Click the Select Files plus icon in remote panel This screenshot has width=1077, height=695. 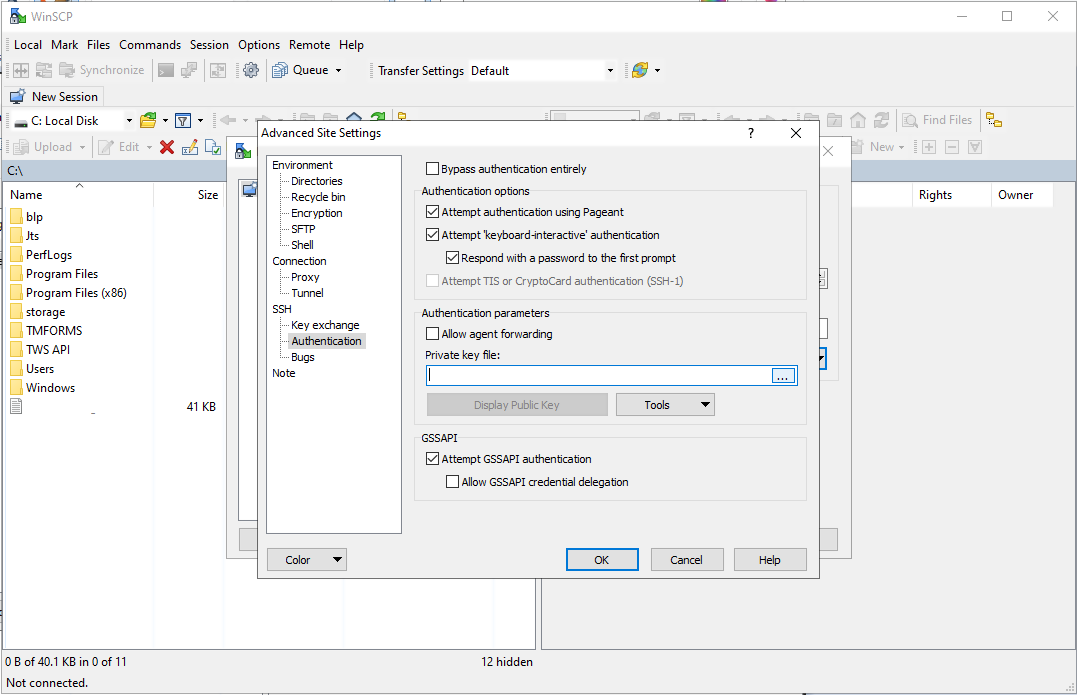point(929,147)
